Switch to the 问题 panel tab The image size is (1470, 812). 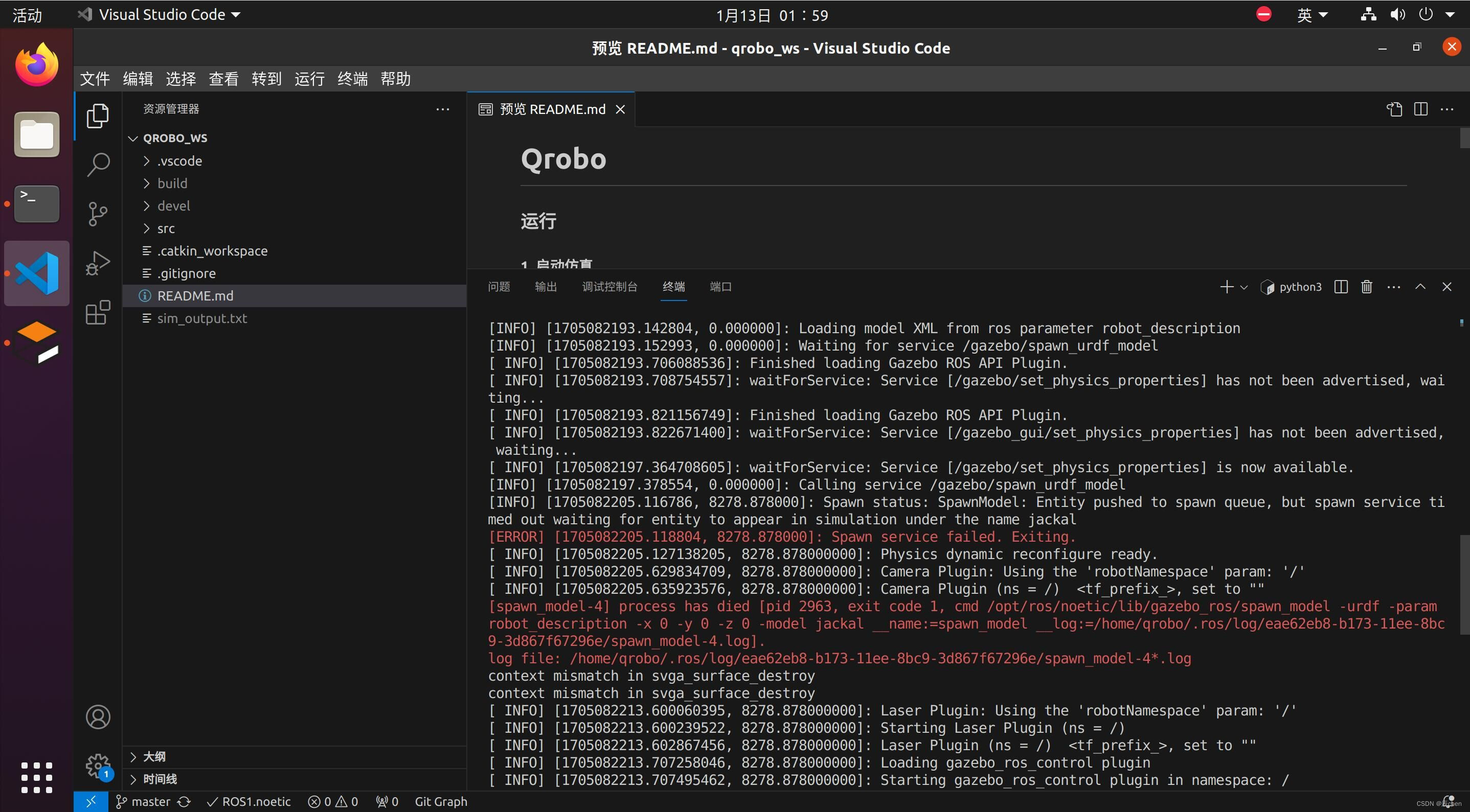(x=499, y=287)
